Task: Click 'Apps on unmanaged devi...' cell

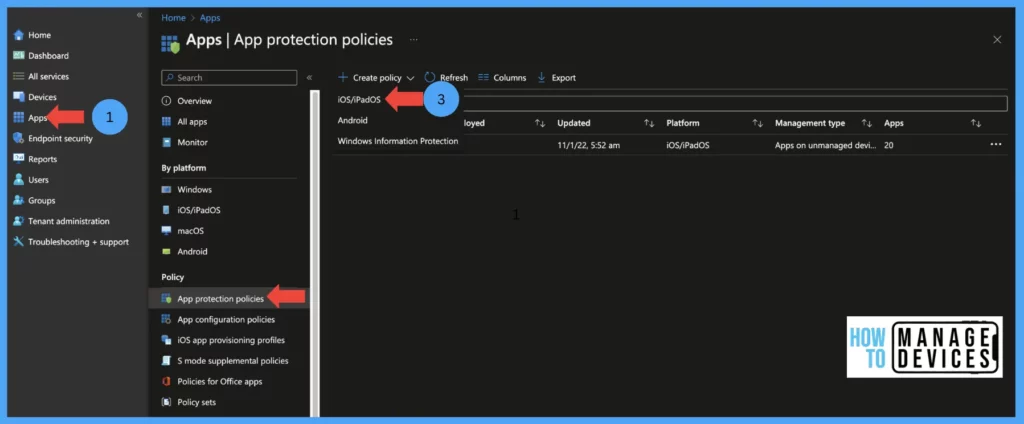Action: [825, 145]
